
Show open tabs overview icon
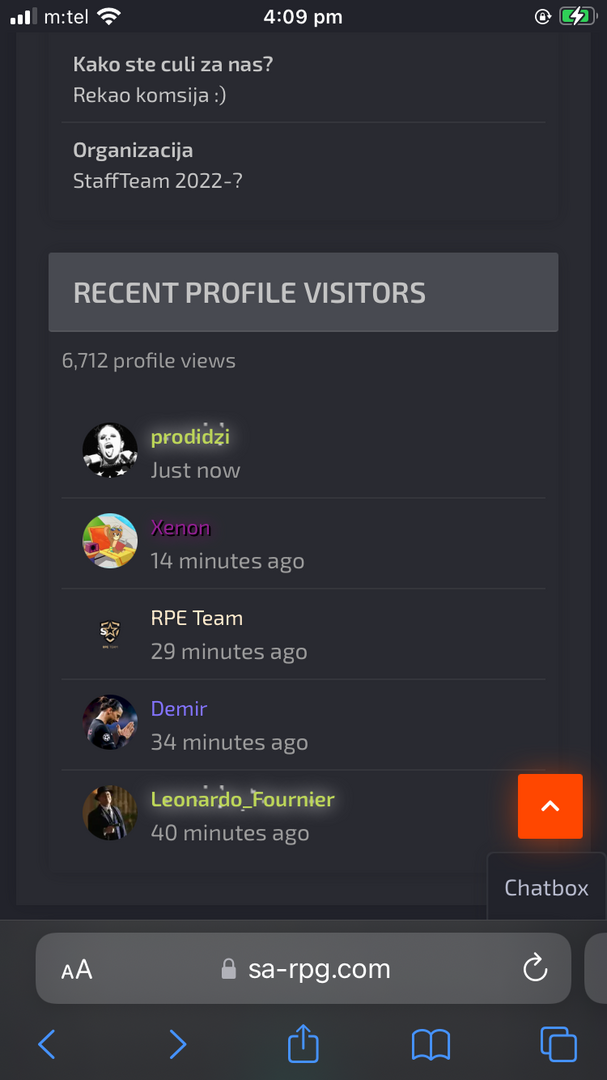coord(559,1044)
